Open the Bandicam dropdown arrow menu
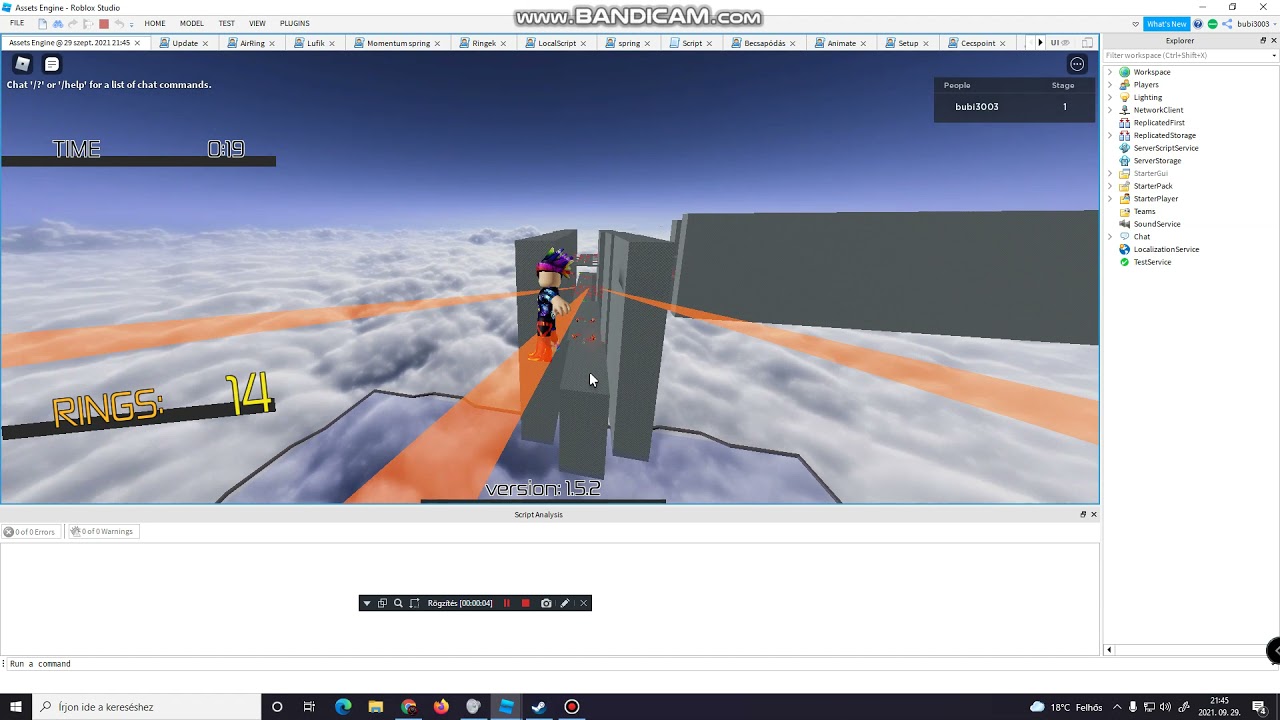Screen dimensions: 1280x720 pyautogui.click(x=366, y=603)
